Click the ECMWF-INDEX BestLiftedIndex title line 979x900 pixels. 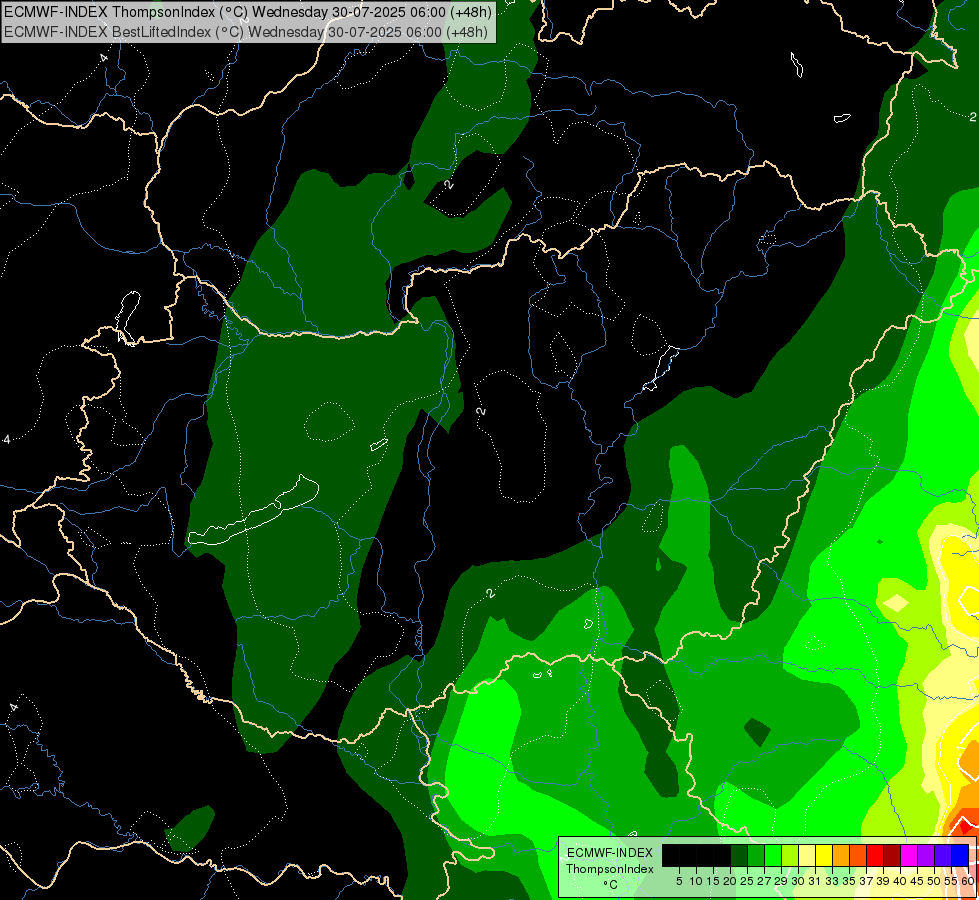pyautogui.click(x=246, y=32)
